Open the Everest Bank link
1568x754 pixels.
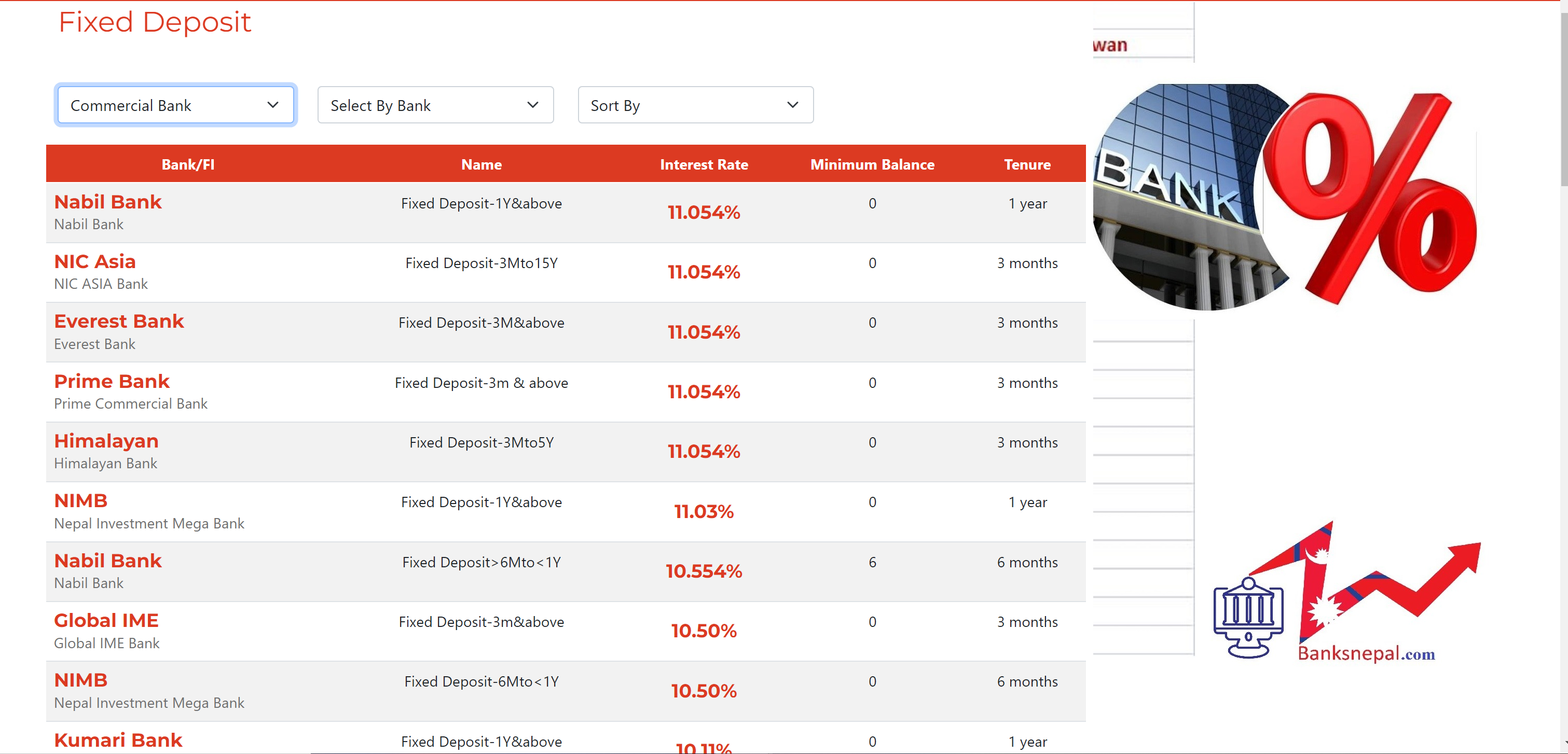tap(119, 320)
